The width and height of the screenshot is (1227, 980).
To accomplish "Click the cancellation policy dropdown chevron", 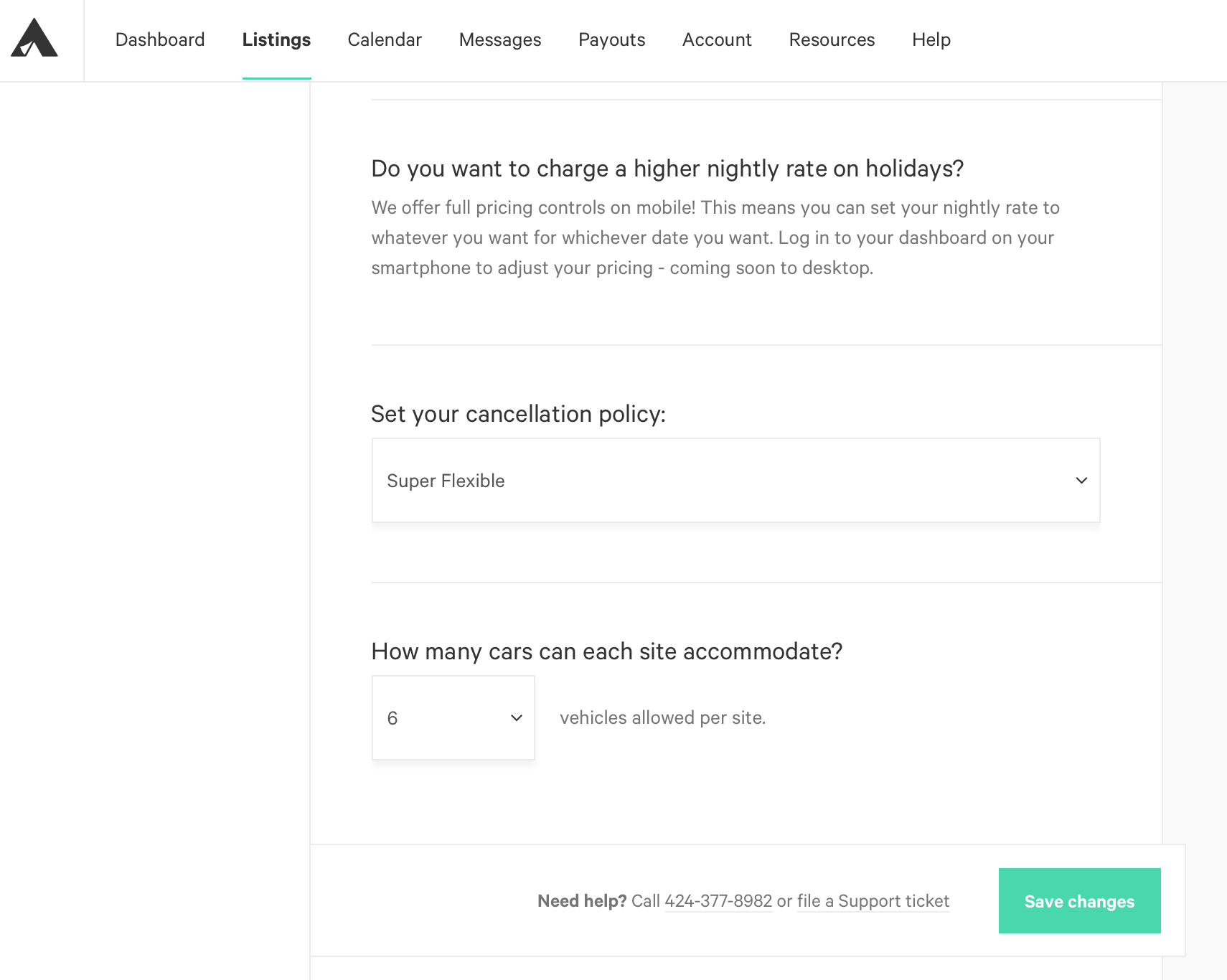I will click(1081, 480).
